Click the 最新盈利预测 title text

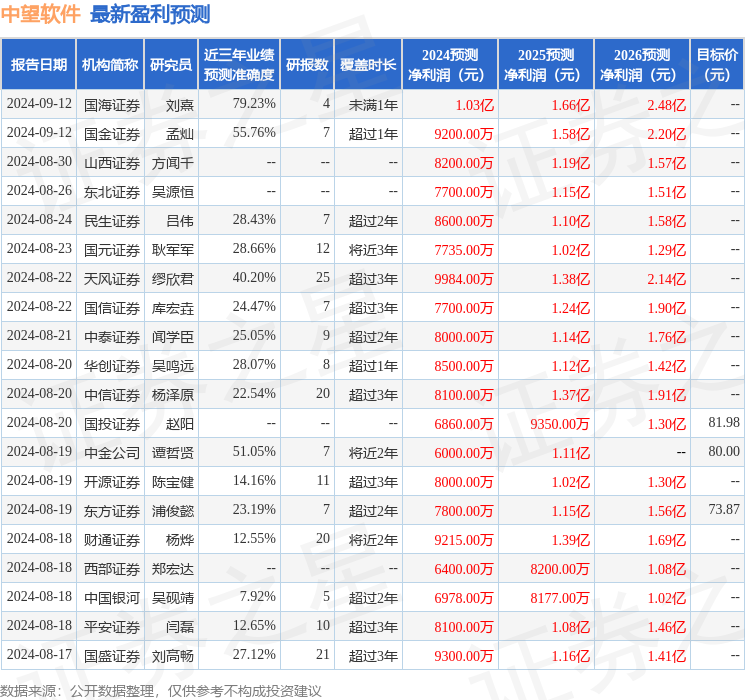tap(150, 14)
